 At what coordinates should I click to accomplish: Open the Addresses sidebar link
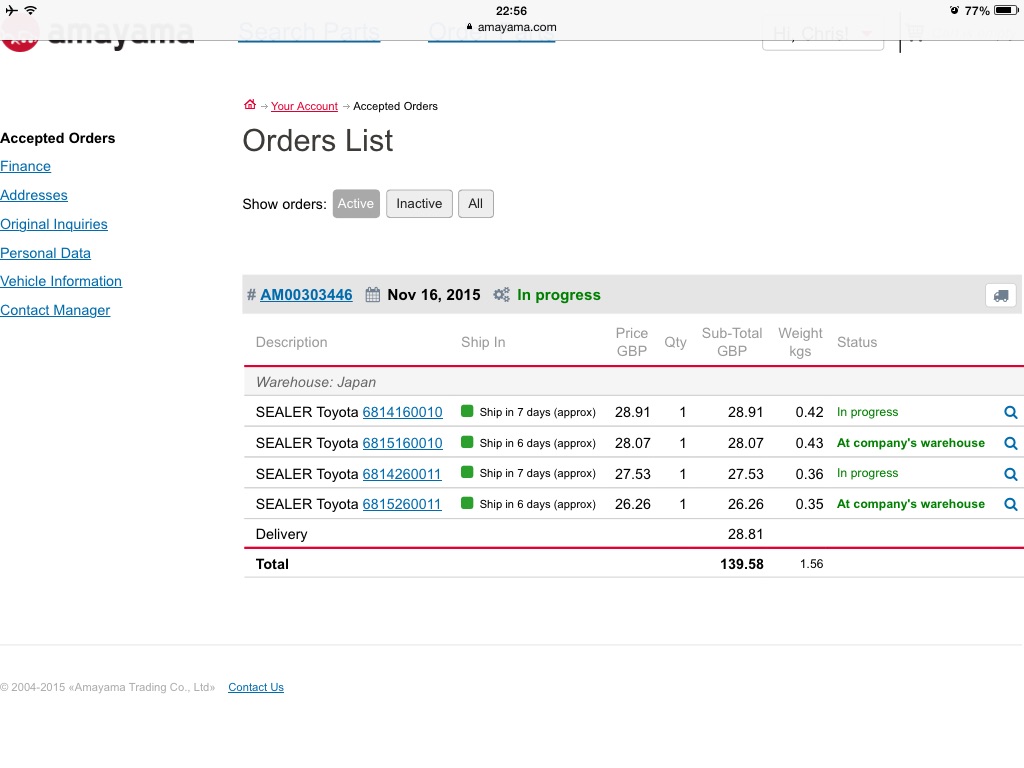(x=34, y=195)
